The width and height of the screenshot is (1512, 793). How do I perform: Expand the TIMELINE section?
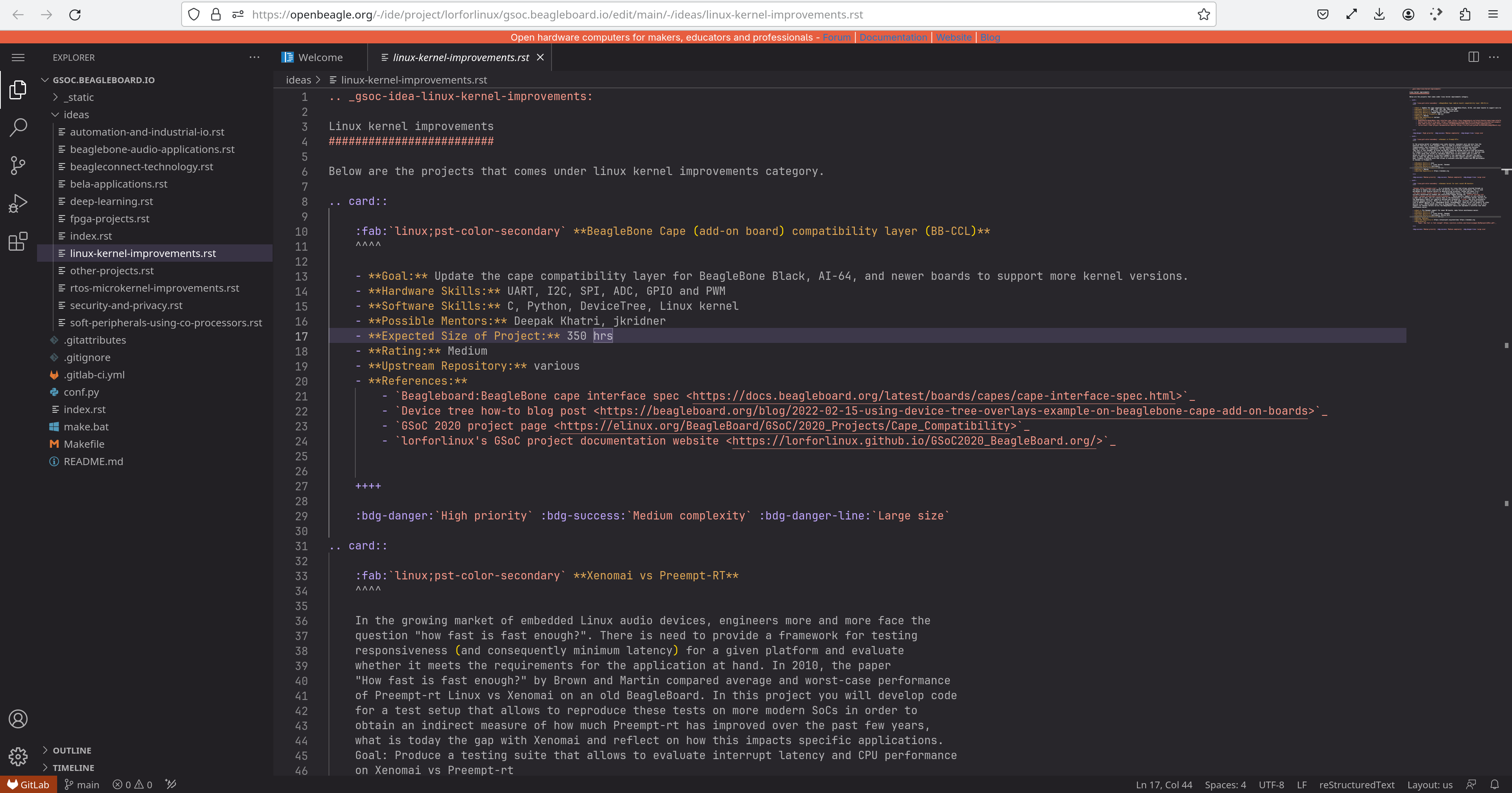(x=74, y=767)
